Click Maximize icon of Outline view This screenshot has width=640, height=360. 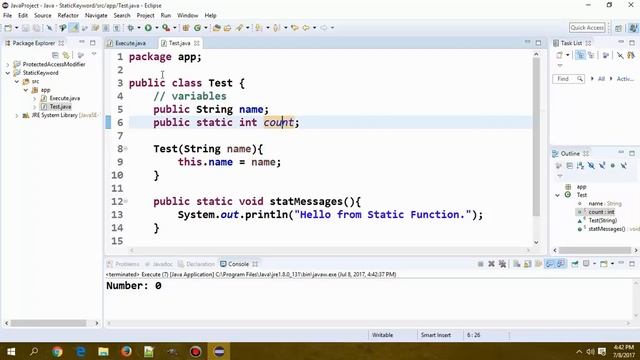(632, 153)
